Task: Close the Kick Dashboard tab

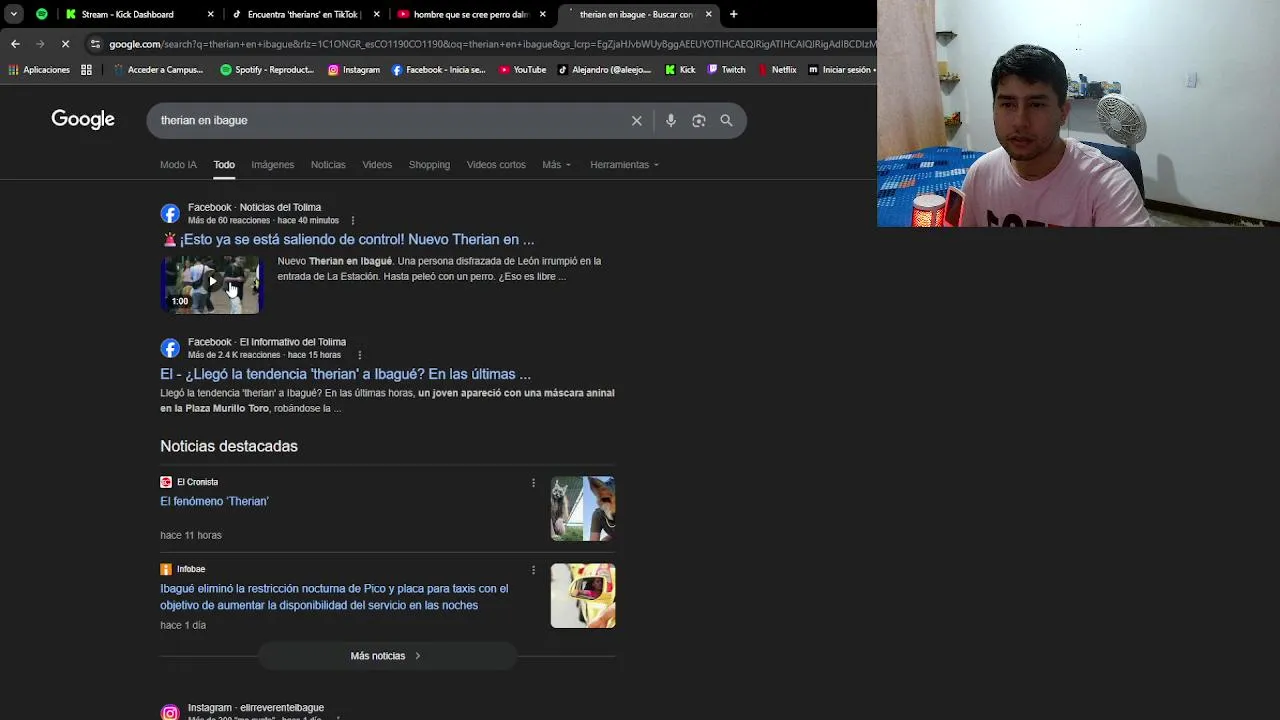Action: tap(210, 14)
